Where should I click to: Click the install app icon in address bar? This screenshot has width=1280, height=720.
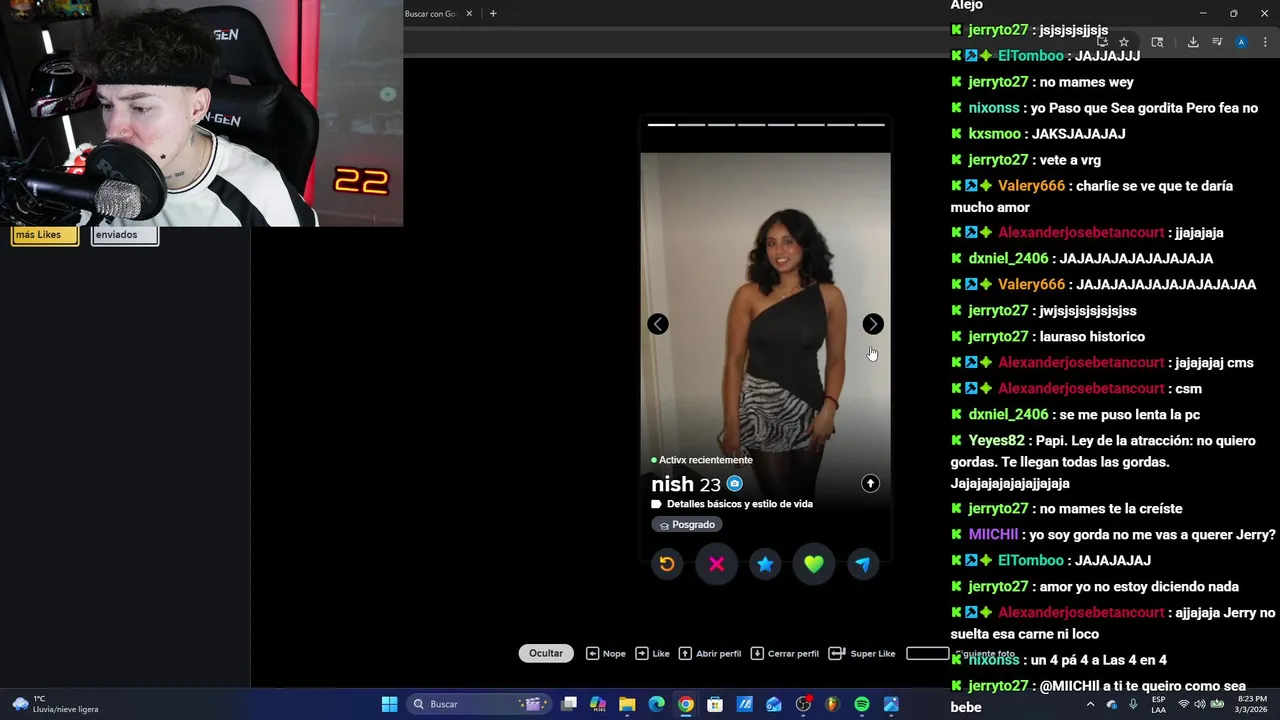[x=1102, y=42]
